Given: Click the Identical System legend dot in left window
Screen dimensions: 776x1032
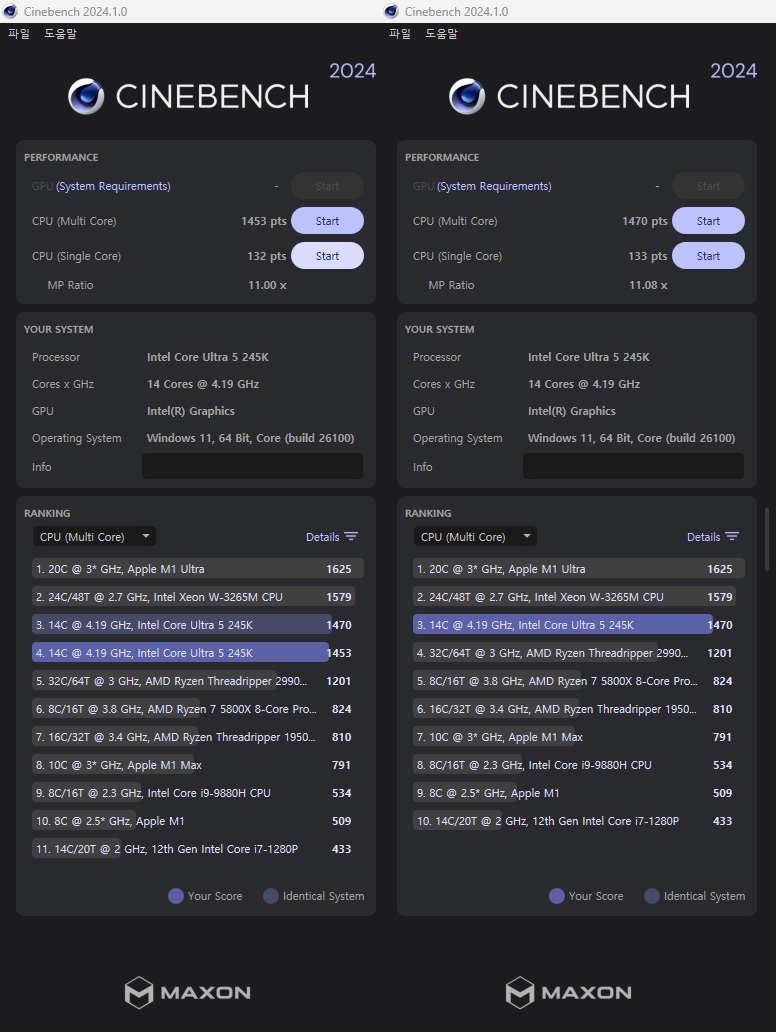Looking at the screenshot, I should pos(271,896).
